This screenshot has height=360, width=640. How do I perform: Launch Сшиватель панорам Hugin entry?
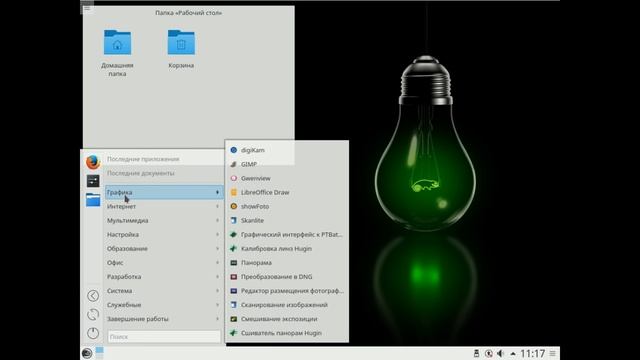click(x=287, y=333)
